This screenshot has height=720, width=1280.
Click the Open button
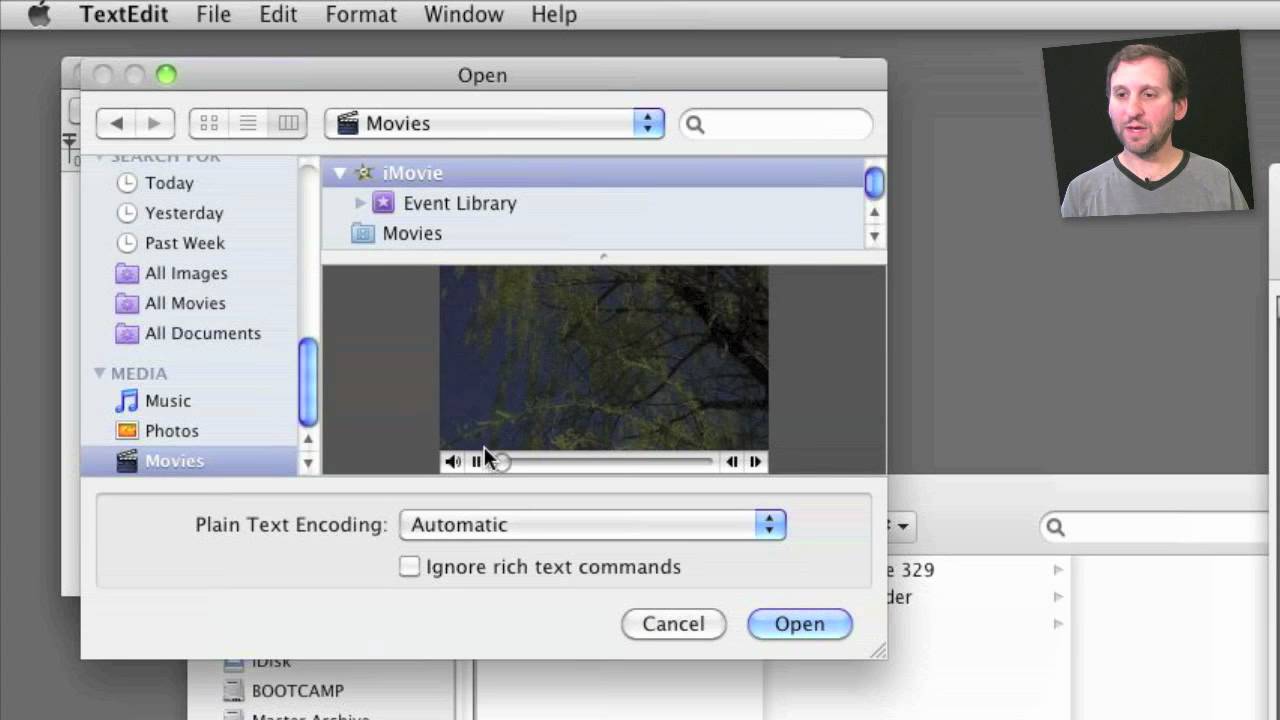[x=800, y=624]
